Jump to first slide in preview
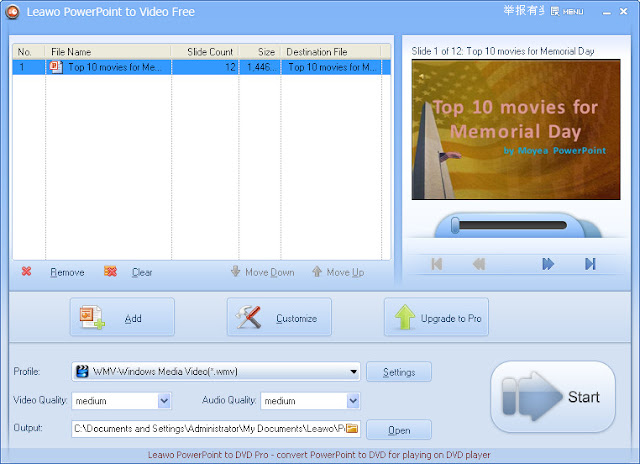 pyautogui.click(x=437, y=264)
